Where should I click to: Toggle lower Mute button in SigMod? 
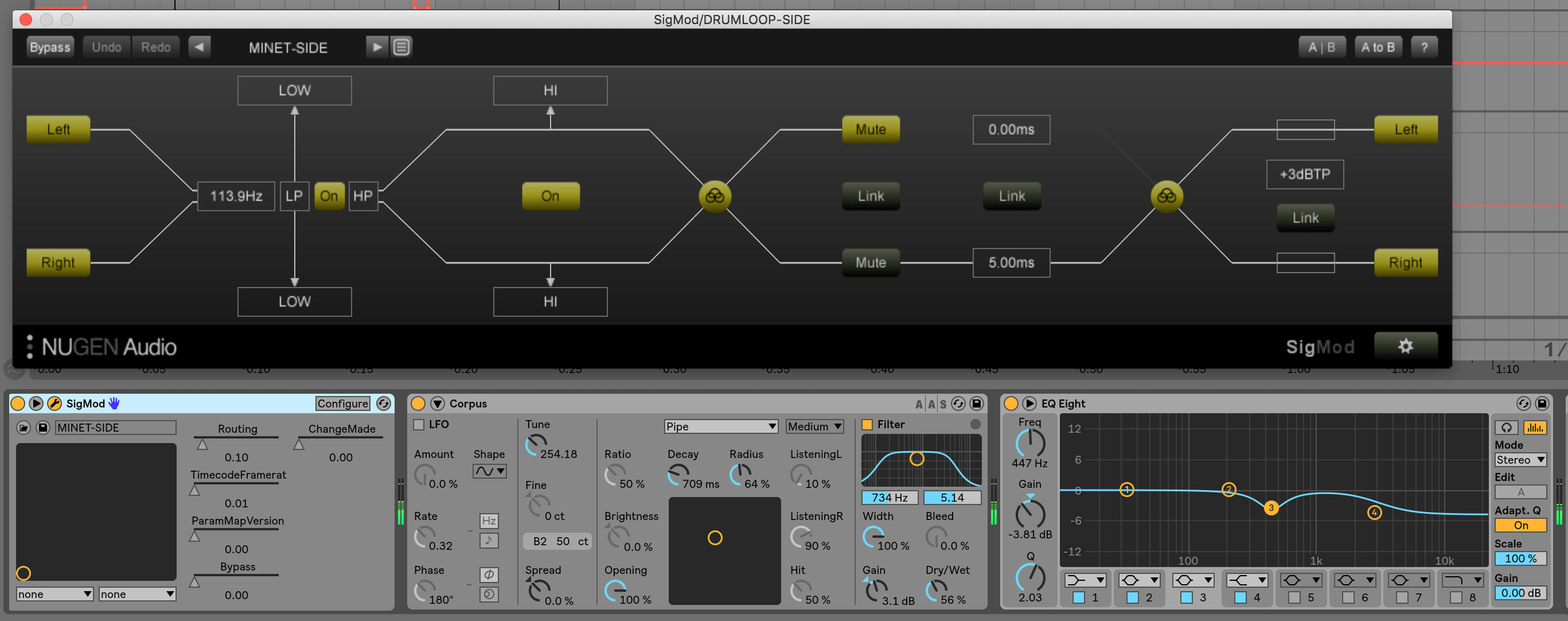[871, 263]
